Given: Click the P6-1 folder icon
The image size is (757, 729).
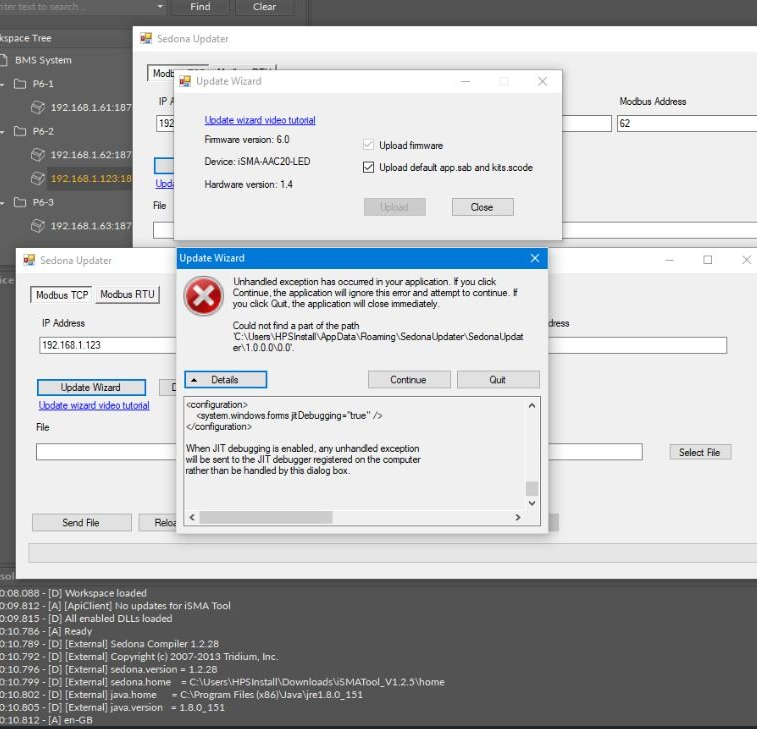Looking at the screenshot, I should click(20, 84).
